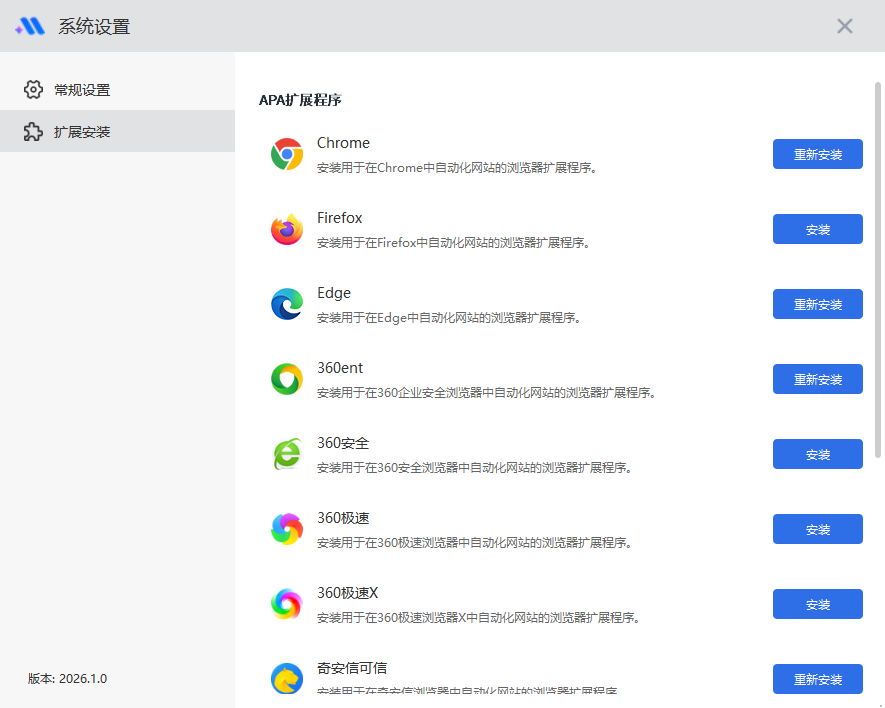Click the Chrome title text
Viewport: 885px width, 708px height.
click(x=343, y=143)
